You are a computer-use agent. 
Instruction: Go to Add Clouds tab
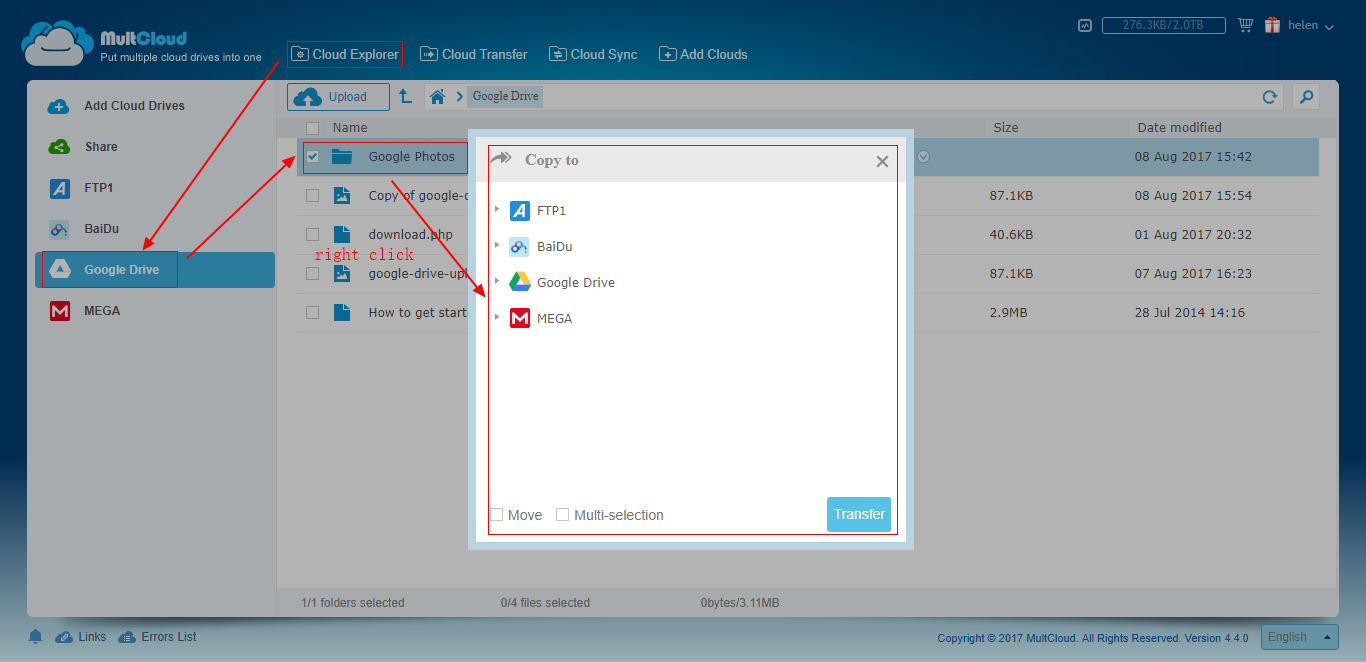pyautogui.click(x=703, y=54)
